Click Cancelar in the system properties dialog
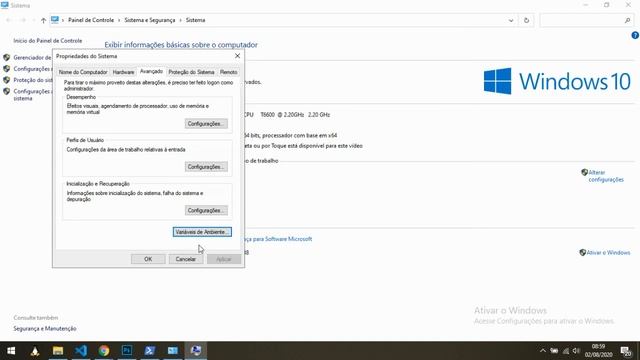640x360 pixels. tap(186, 259)
